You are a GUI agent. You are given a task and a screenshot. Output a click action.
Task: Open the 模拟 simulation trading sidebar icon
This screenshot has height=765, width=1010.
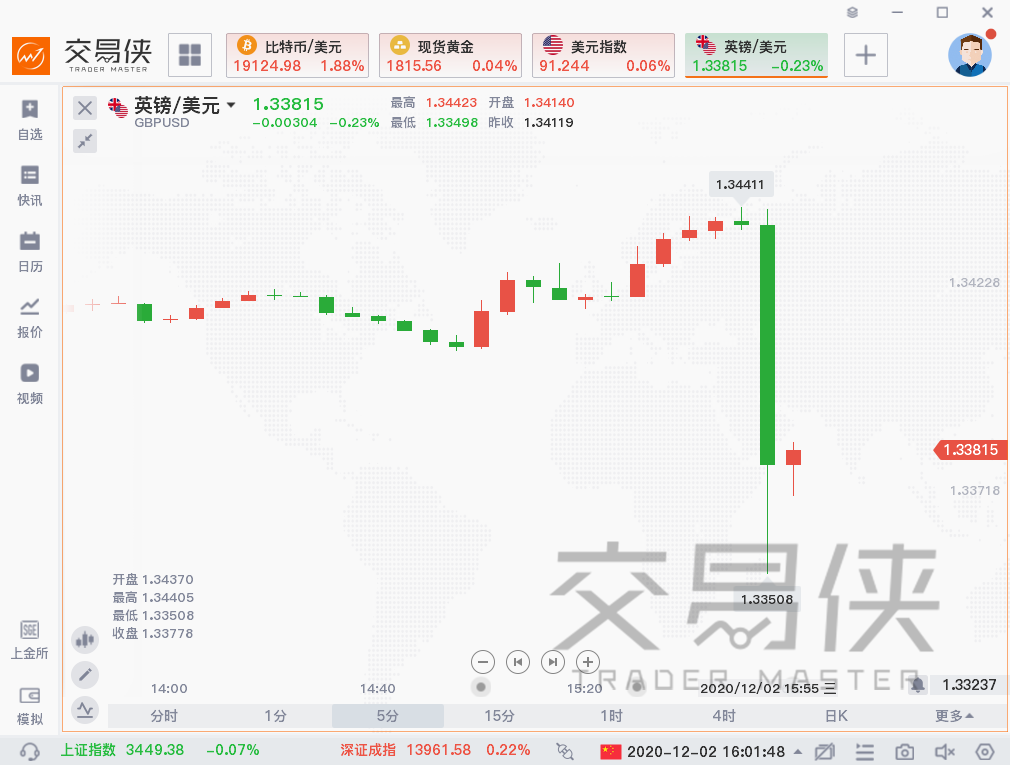[x=30, y=706]
